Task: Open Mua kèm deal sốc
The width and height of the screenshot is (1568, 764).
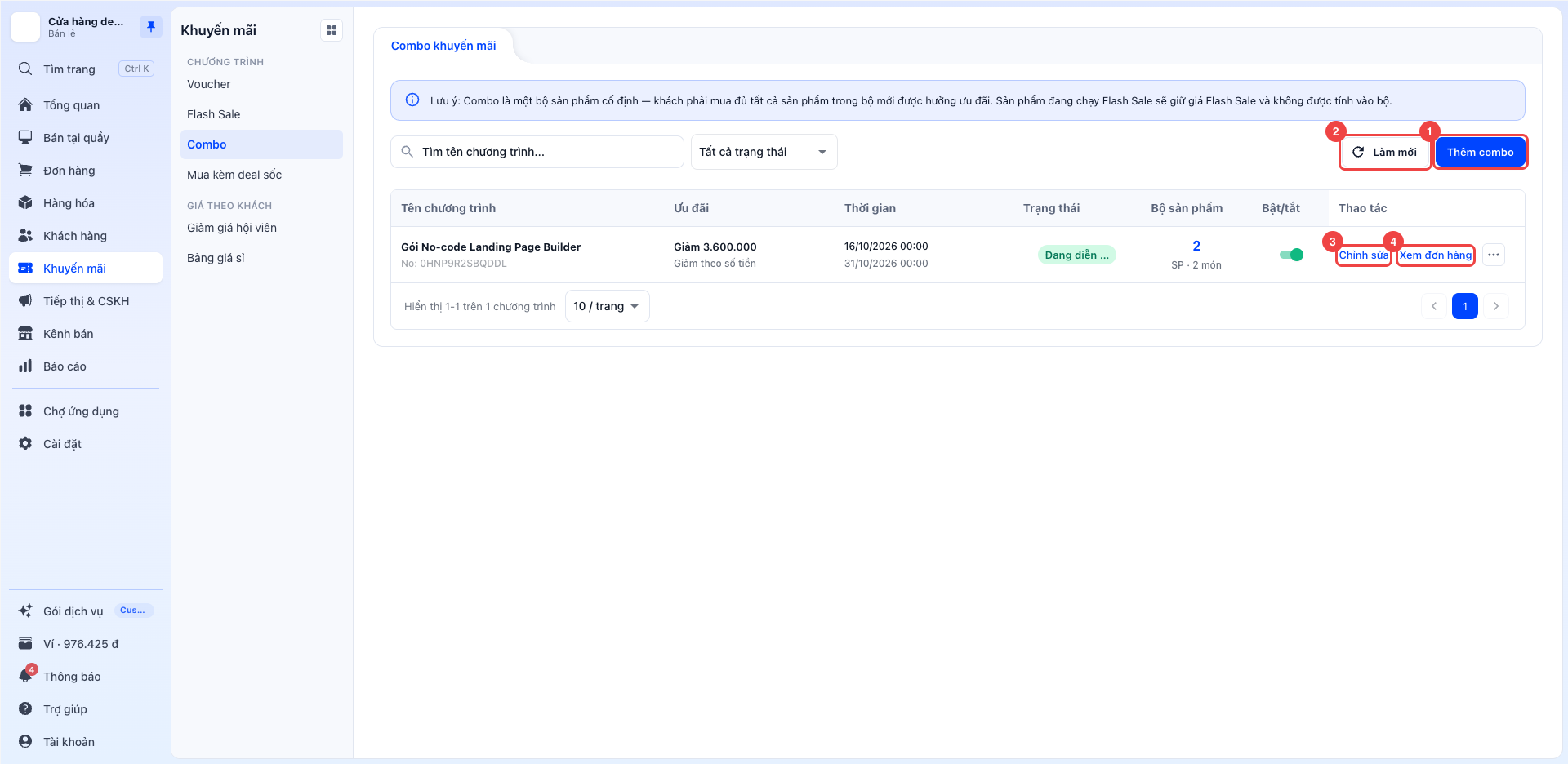Action: 261,175
